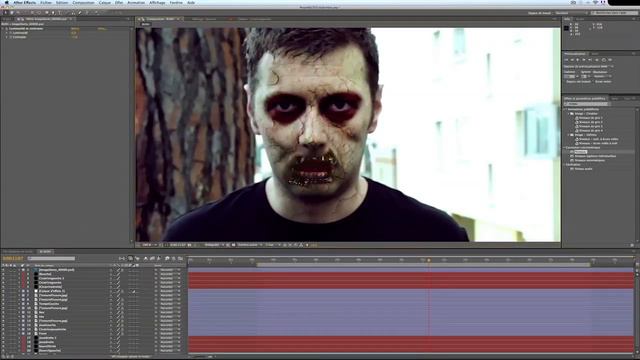640x360 pixels.
Task: Select the Calque d'effets 1 layer name
Action: [x=52, y=291]
